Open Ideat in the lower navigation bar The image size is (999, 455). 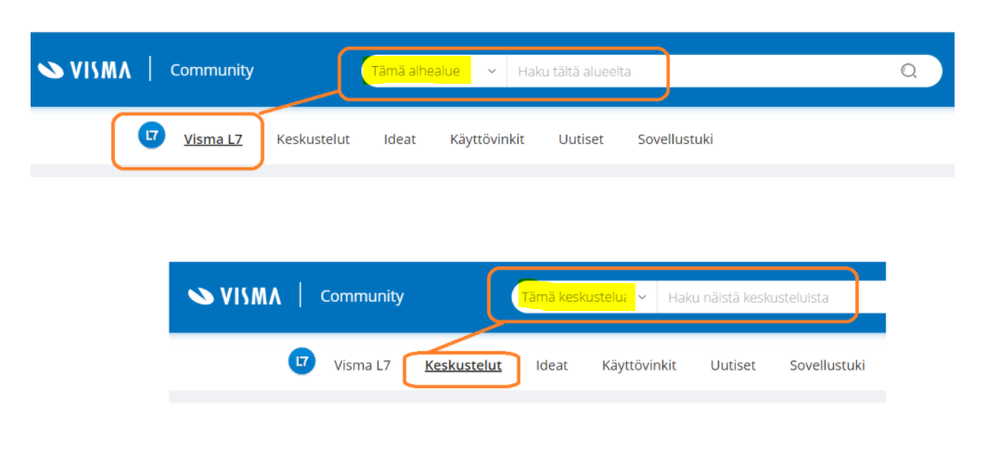coord(552,366)
